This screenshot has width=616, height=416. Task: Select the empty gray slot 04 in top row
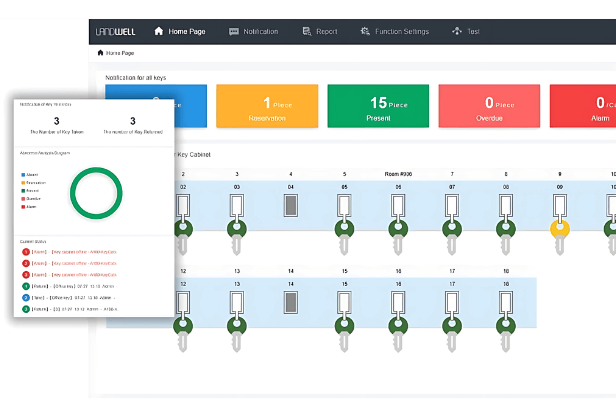tap(291, 207)
